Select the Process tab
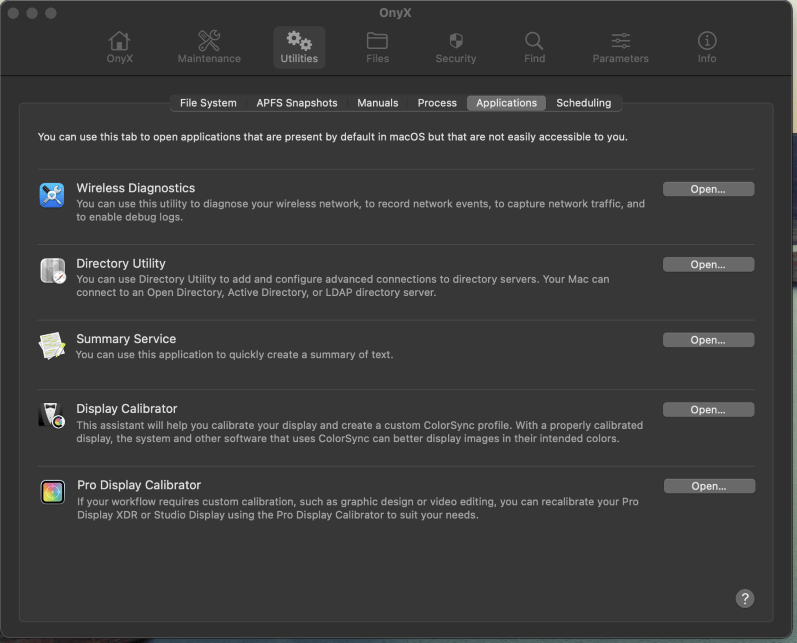 tap(437, 103)
